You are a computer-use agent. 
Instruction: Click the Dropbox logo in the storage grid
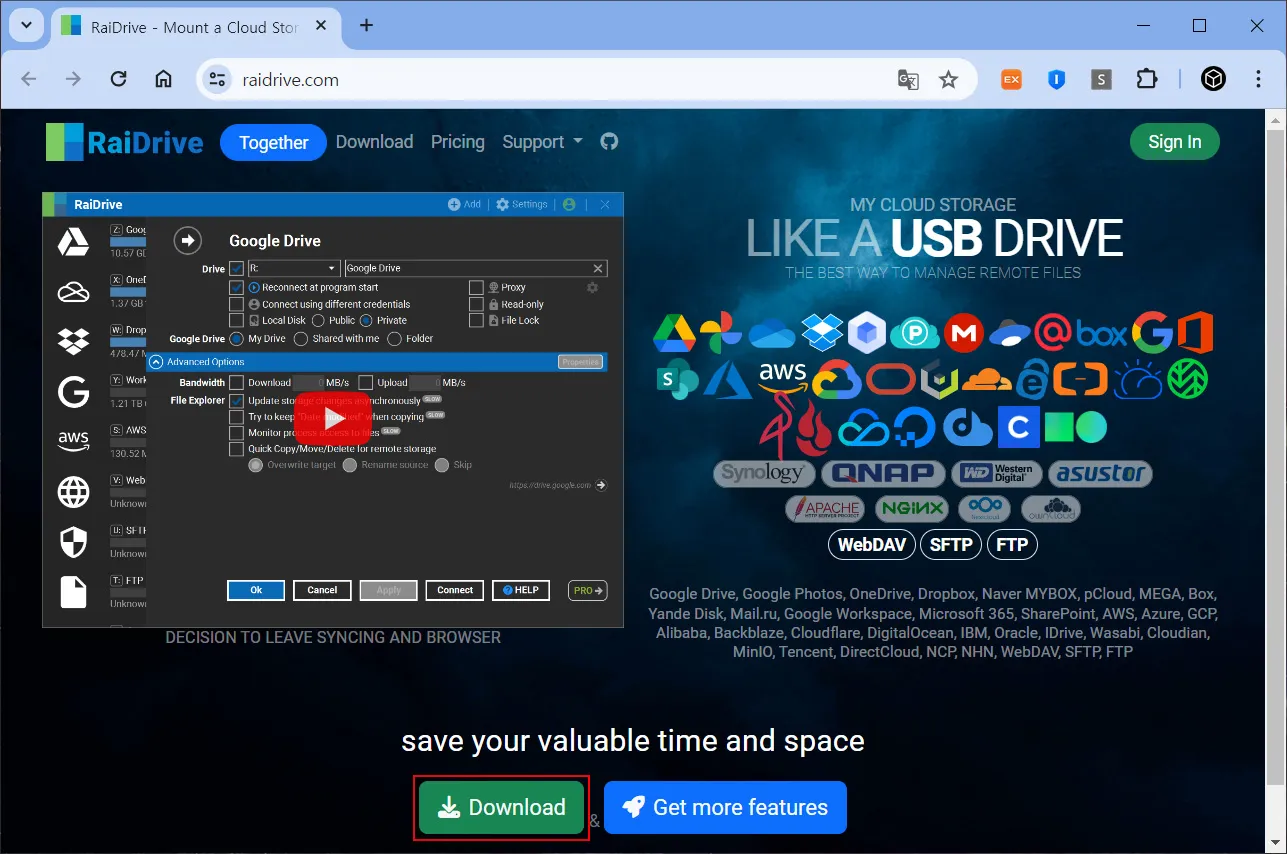(821, 333)
